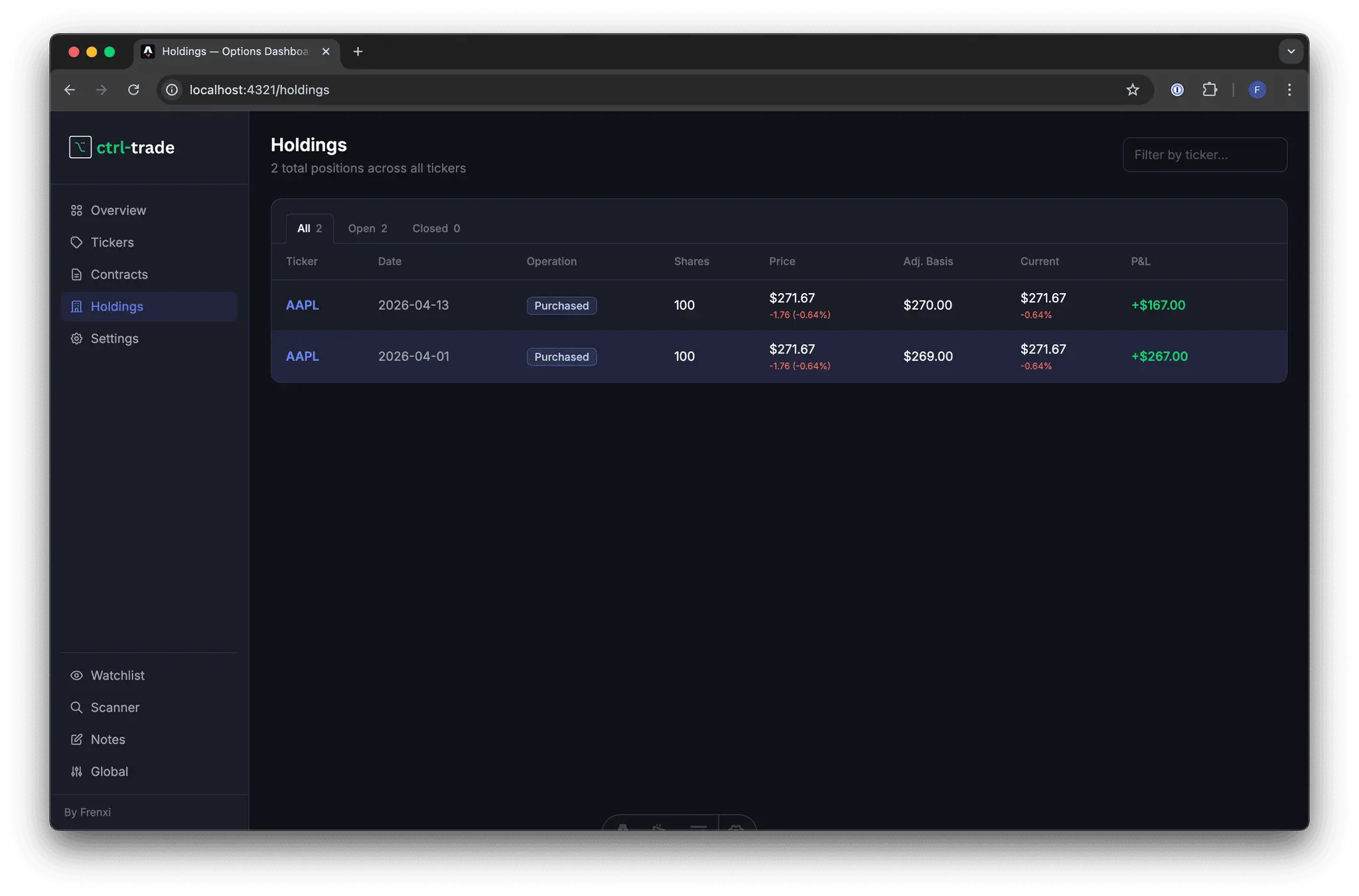Click the Date column header
Image resolution: width=1359 pixels, height=896 pixels.
point(390,261)
